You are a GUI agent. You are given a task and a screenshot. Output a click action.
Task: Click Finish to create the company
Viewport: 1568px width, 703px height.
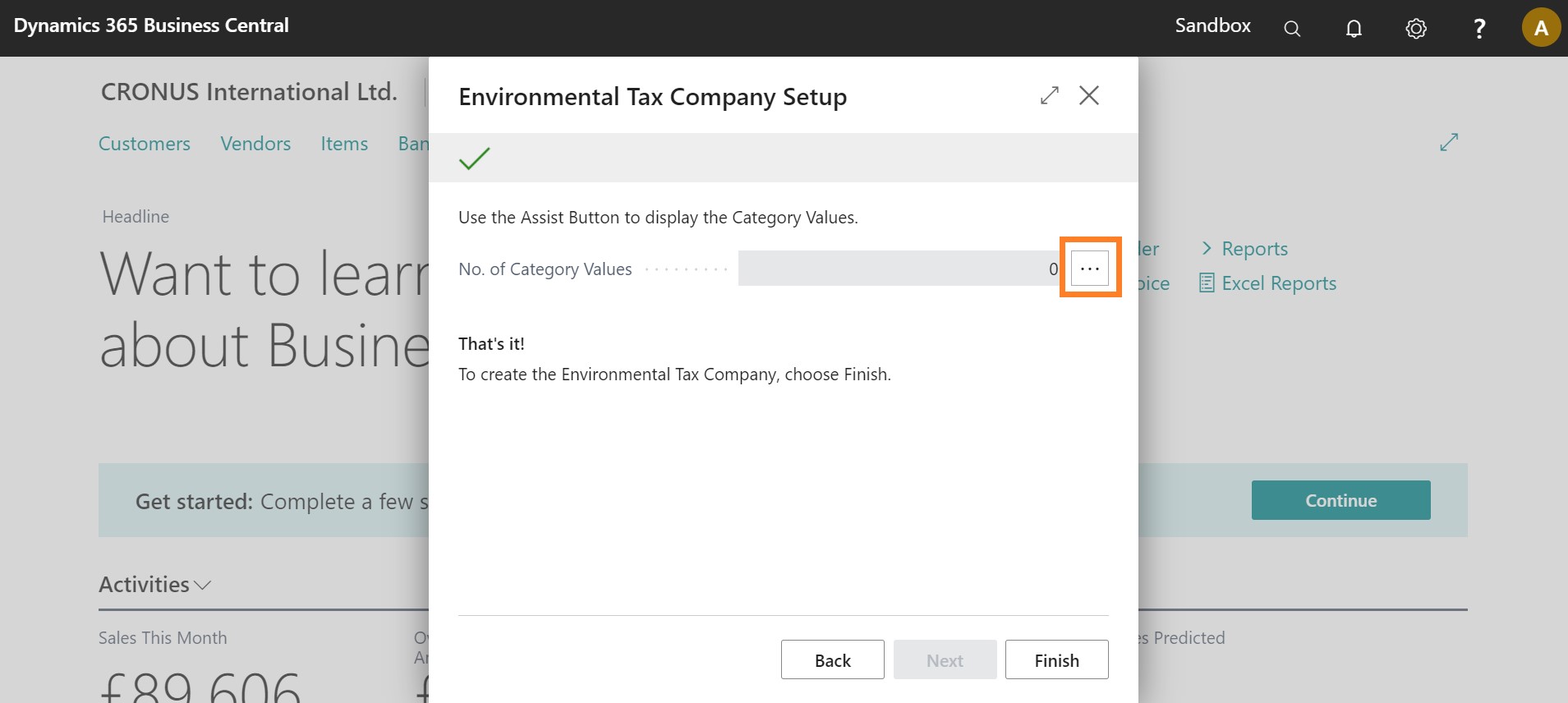1056,660
